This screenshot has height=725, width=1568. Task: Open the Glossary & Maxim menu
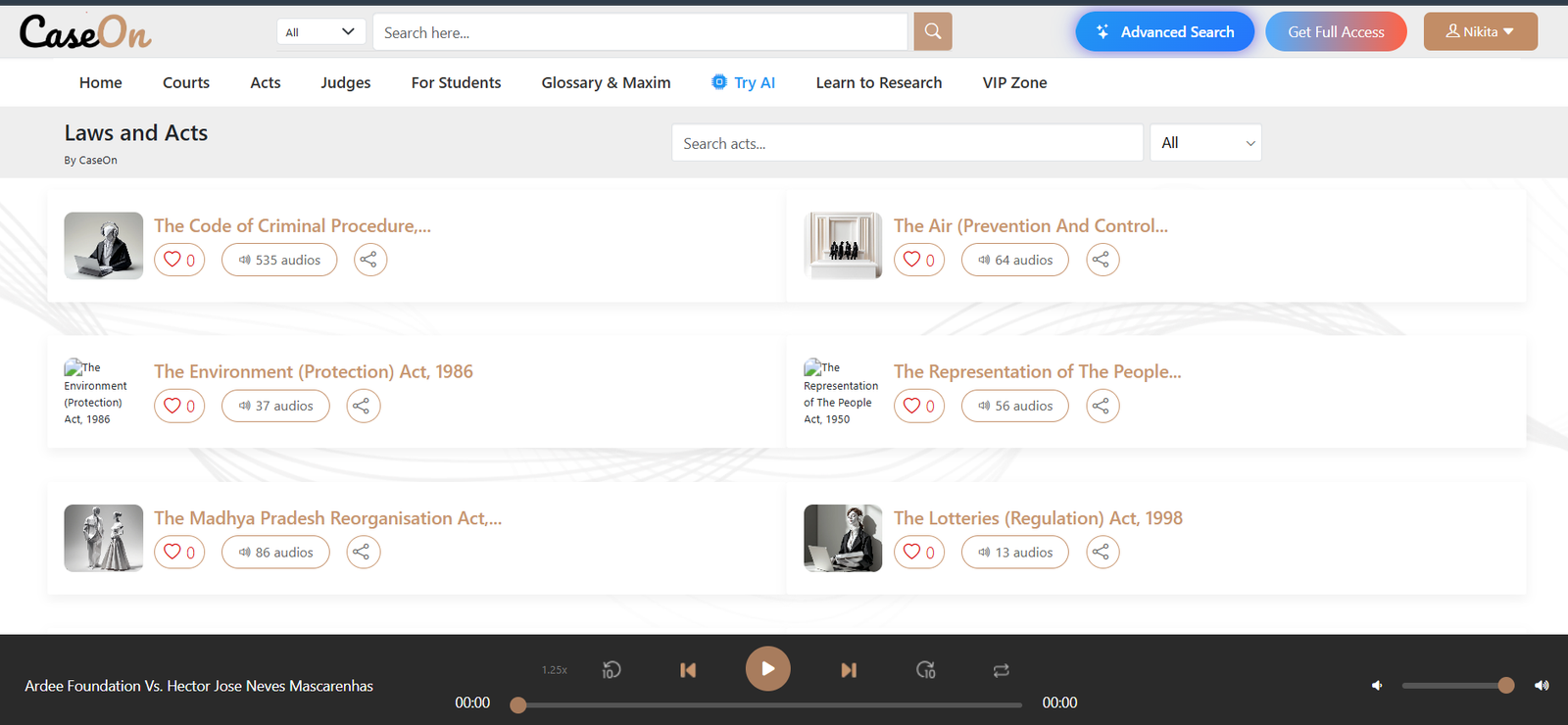[x=606, y=83]
